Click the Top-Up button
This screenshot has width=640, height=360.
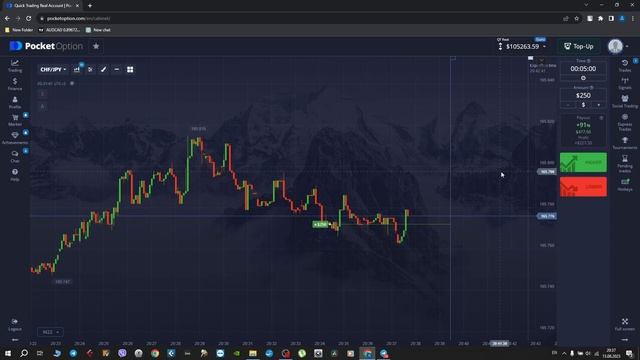pyautogui.click(x=578, y=46)
